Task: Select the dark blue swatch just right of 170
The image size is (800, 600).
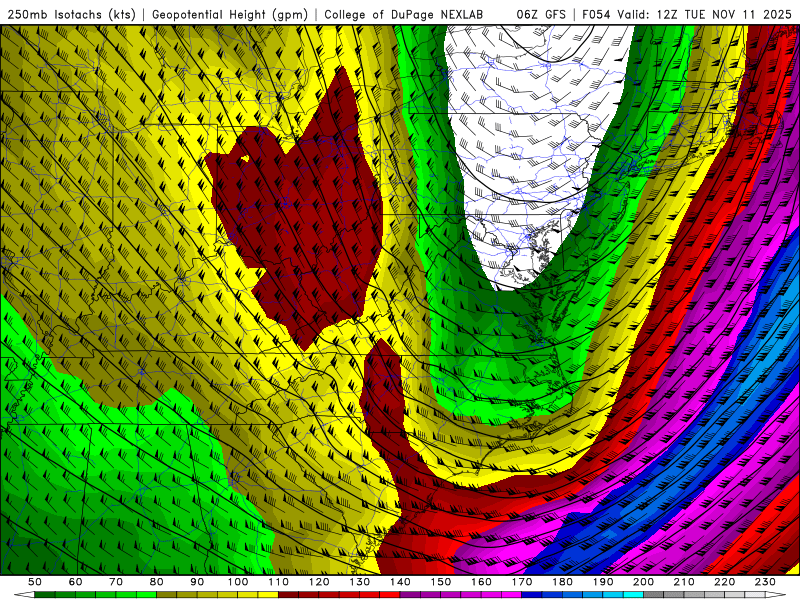Action: 532,595
